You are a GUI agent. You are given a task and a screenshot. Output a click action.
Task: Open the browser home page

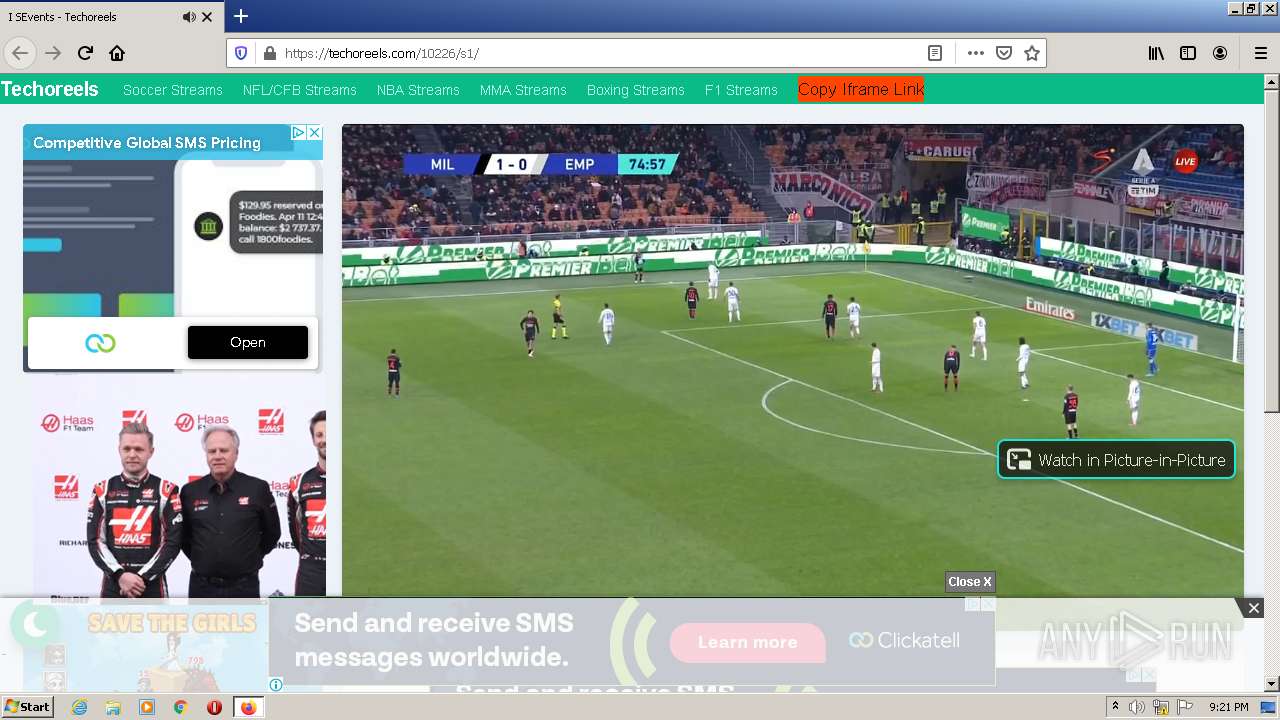pyautogui.click(x=117, y=53)
